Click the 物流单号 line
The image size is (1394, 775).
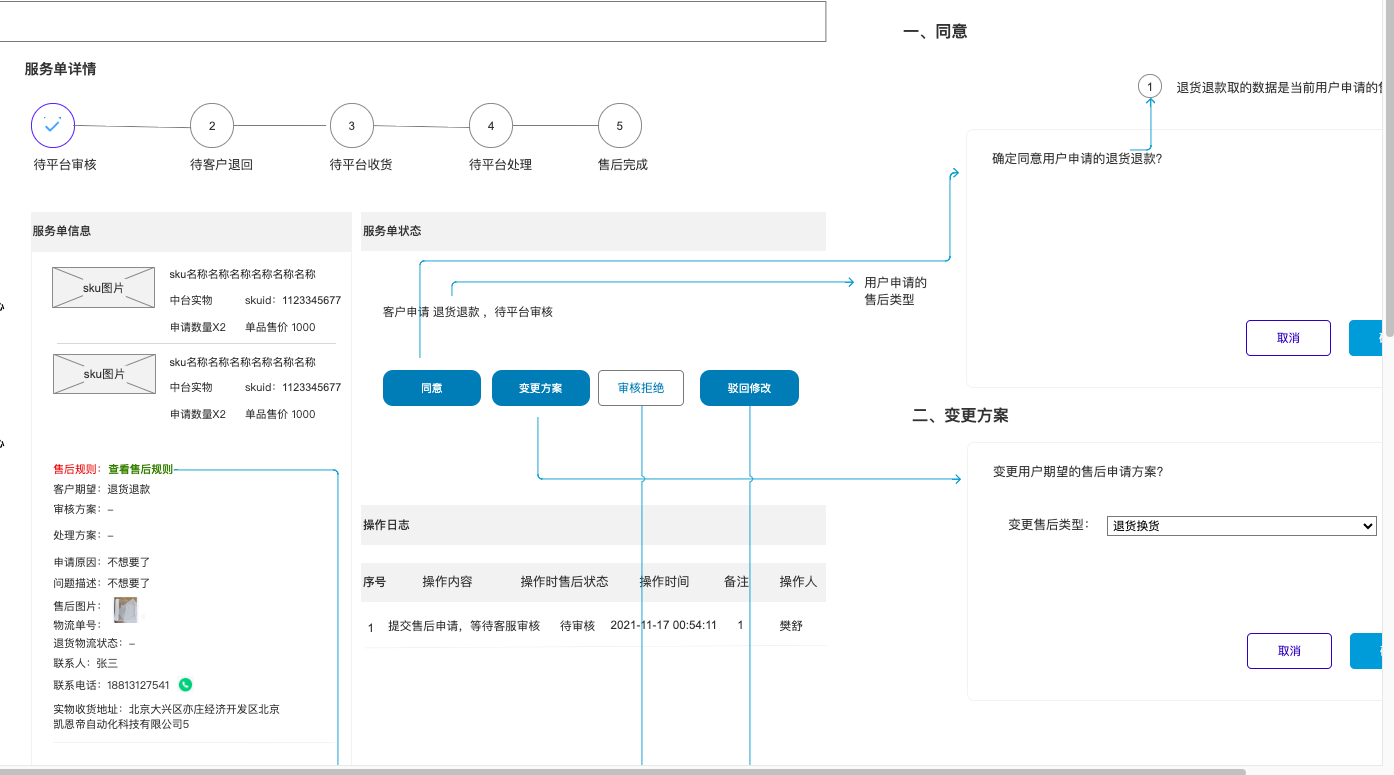77,625
